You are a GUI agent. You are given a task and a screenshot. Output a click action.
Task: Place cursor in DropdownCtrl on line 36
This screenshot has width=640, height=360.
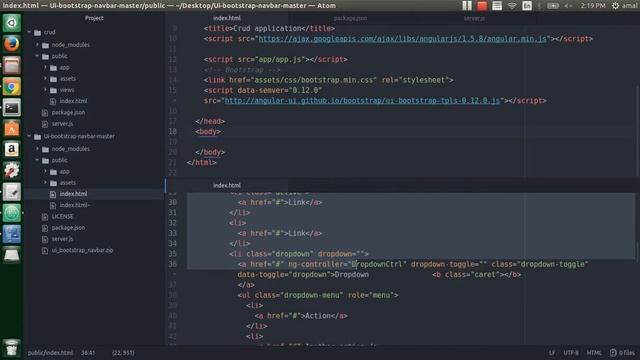pos(376,264)
